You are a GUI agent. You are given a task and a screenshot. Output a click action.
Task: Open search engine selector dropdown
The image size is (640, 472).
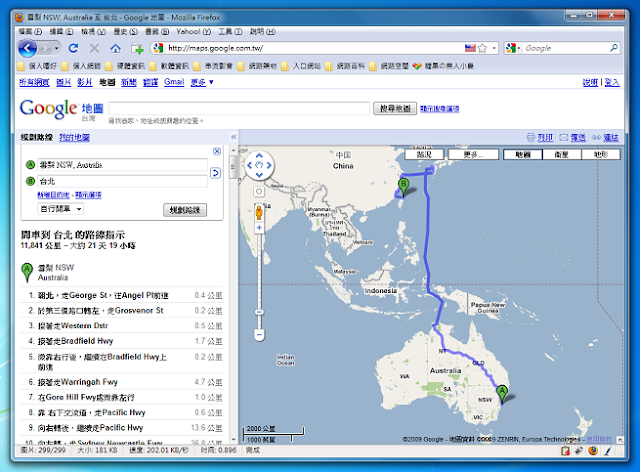click(x=513, y=48)
